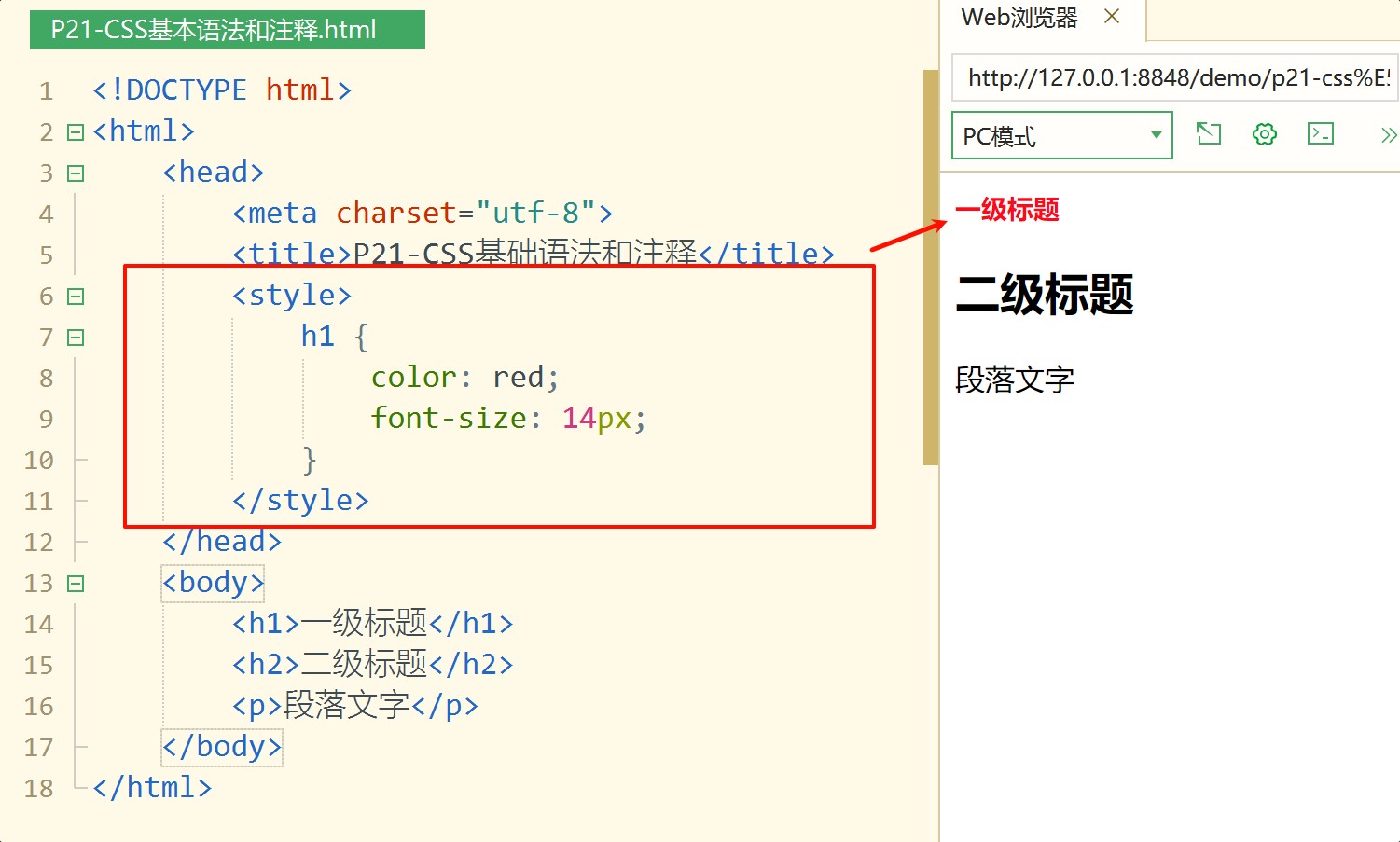Click the opening <head> tag on line 3
This screenshot has height=842, width=1400.
click(214, 173)
